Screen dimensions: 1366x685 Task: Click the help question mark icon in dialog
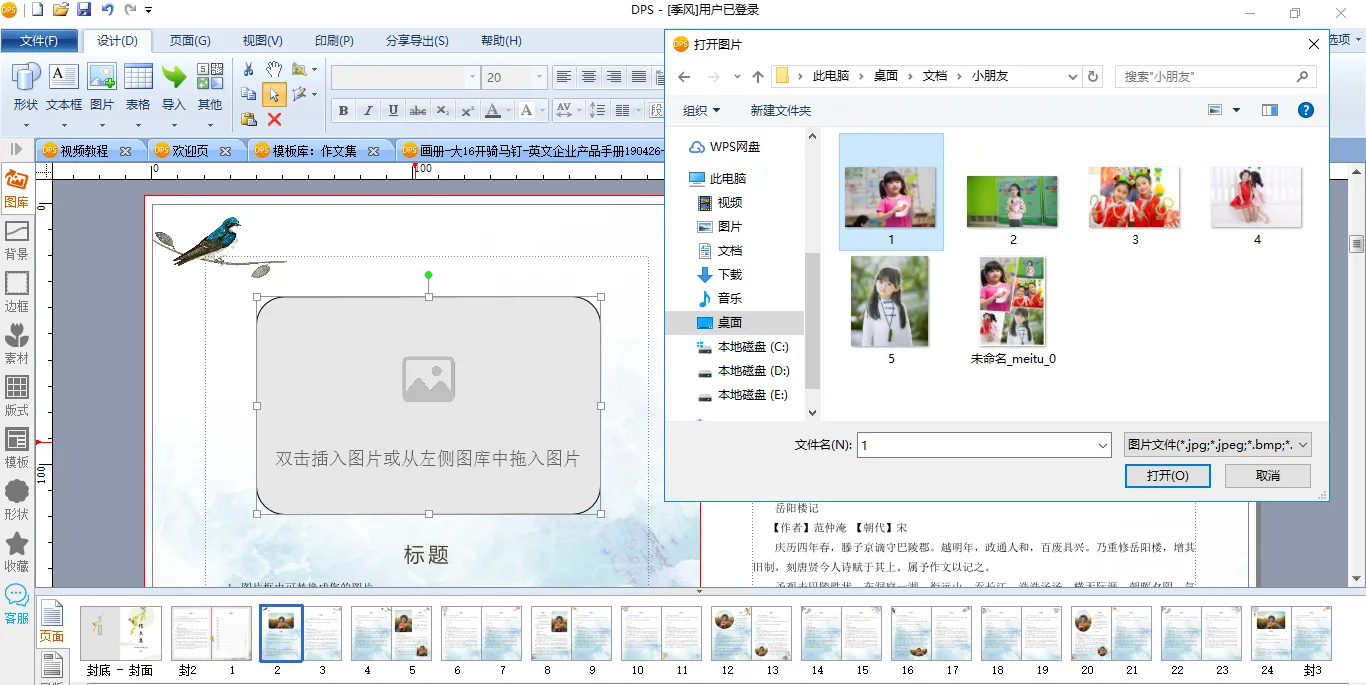click(x=1305, y=110)
